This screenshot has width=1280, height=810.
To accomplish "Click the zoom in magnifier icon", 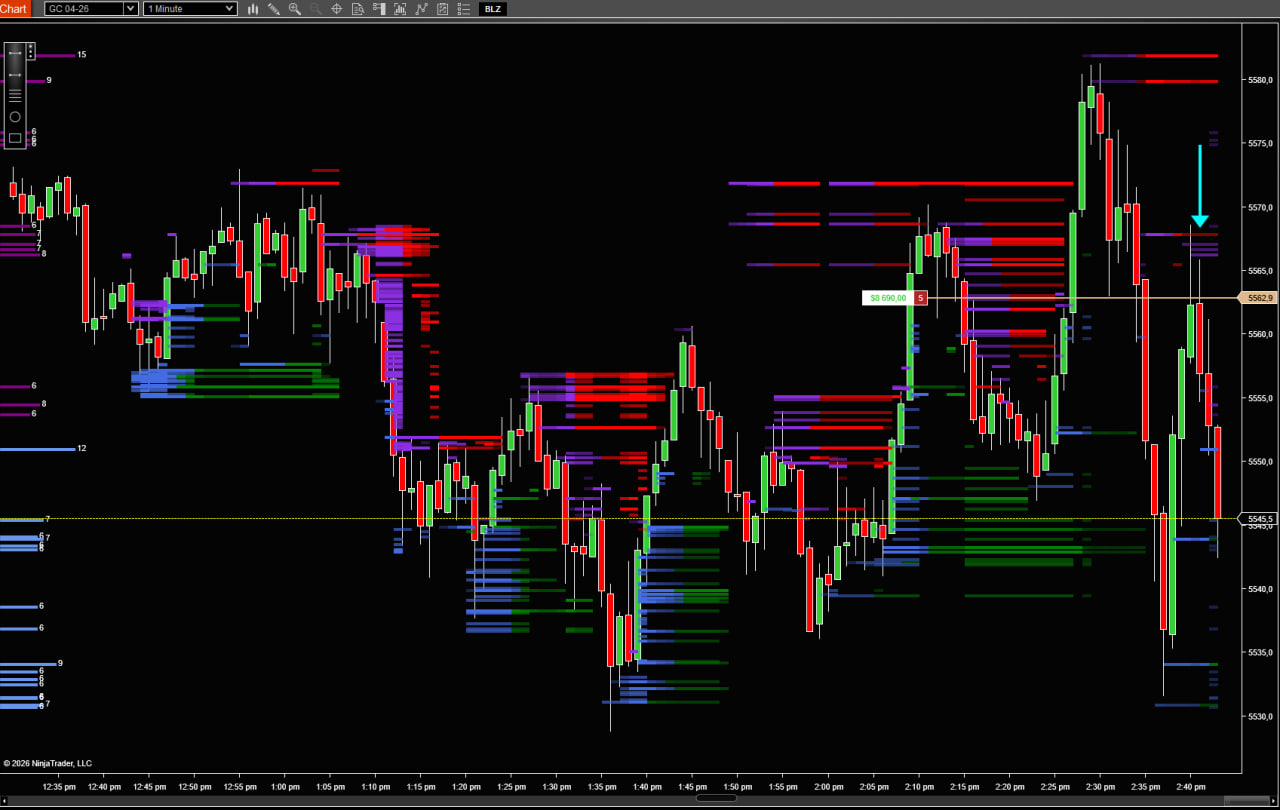I will click(x=294, y=9).
